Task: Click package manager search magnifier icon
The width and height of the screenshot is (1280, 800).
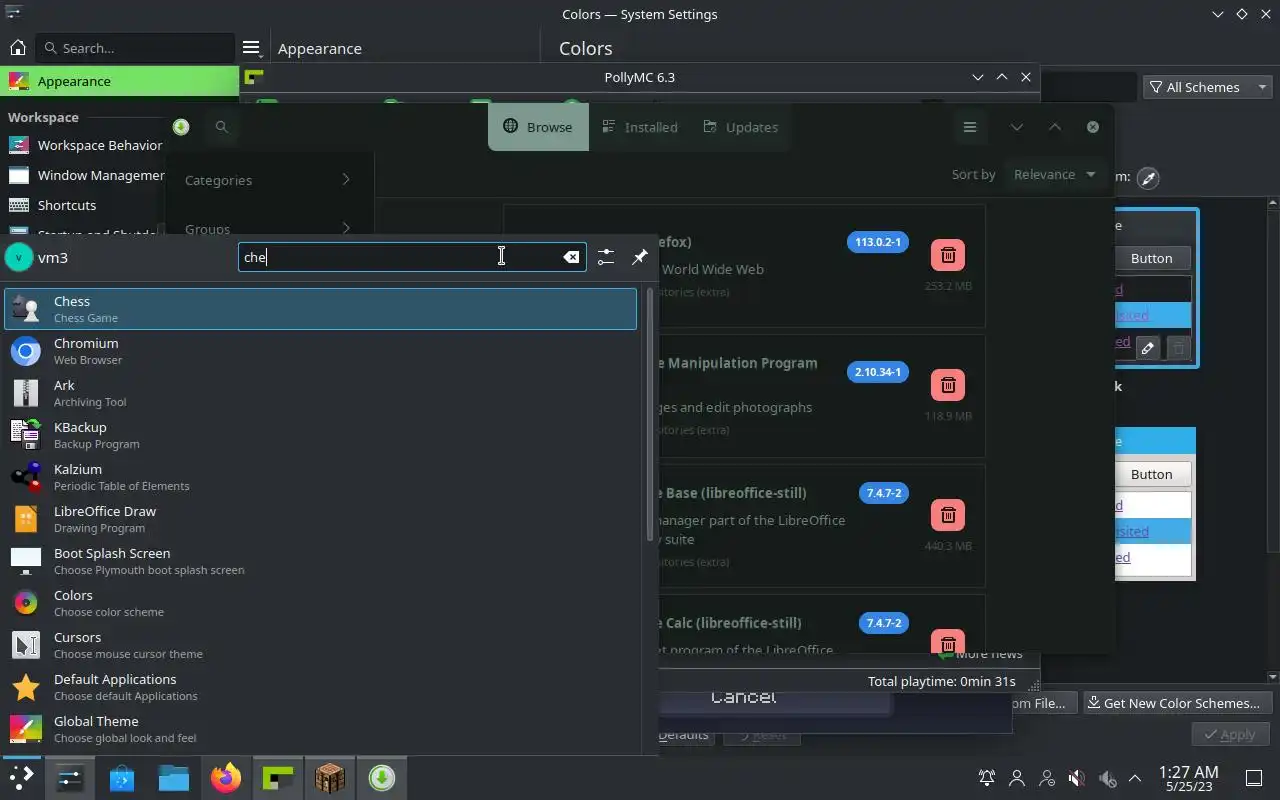Action: pos(222,127)
